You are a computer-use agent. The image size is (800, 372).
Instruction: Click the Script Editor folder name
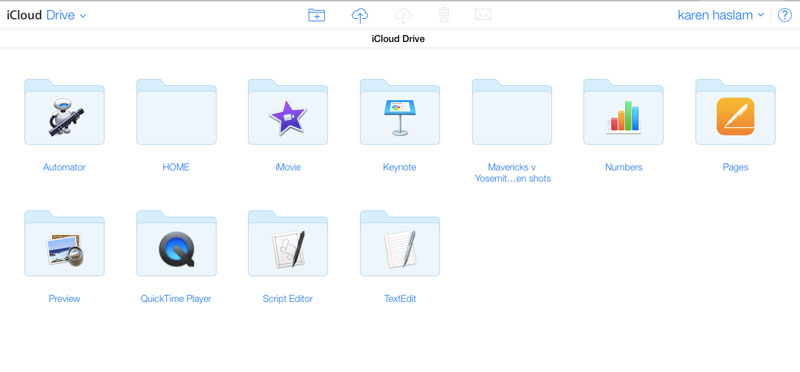[x=288, y=299]
